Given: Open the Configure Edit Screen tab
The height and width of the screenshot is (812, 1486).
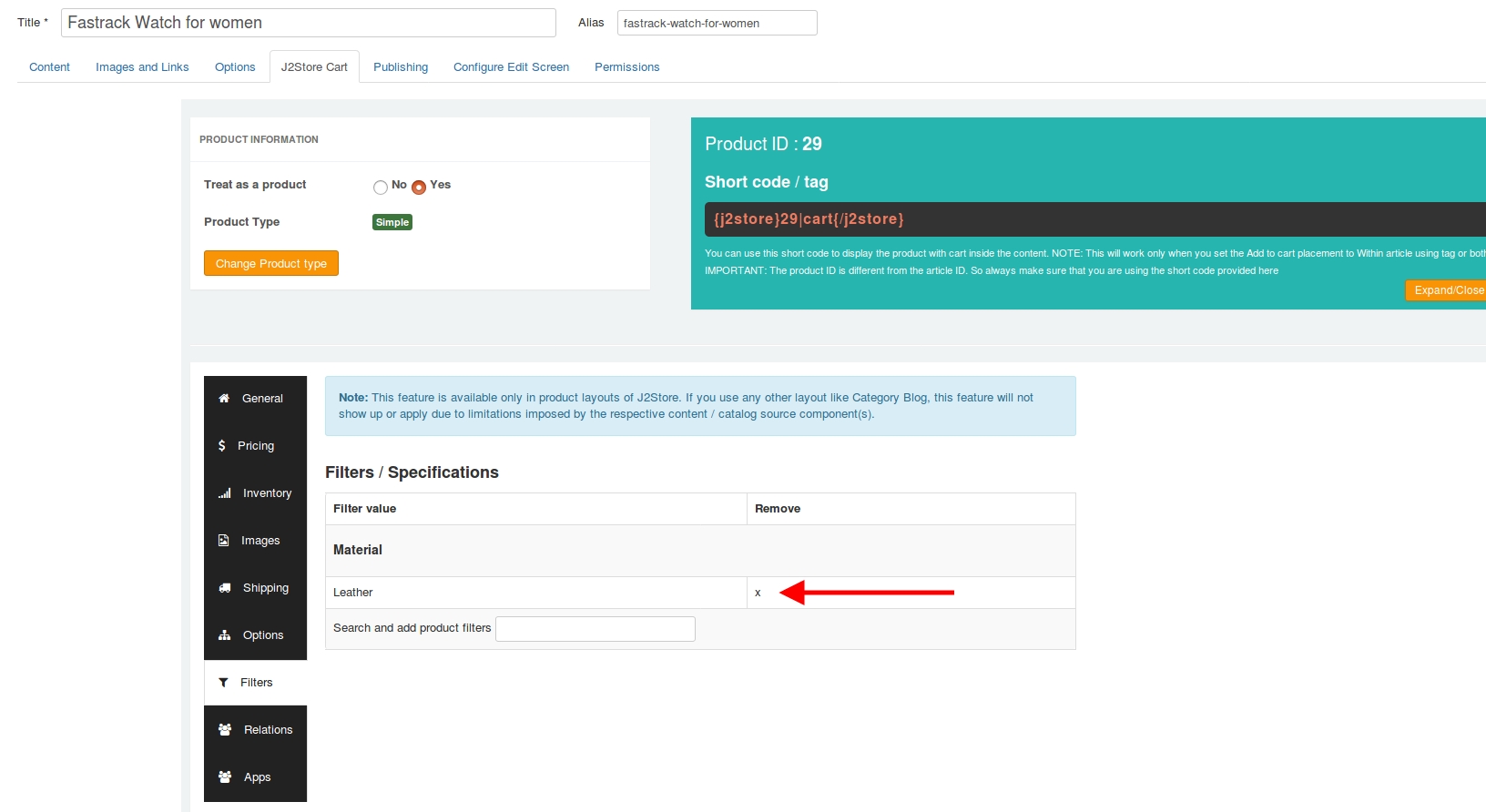Looking at the screenshot, I should 511,67.
